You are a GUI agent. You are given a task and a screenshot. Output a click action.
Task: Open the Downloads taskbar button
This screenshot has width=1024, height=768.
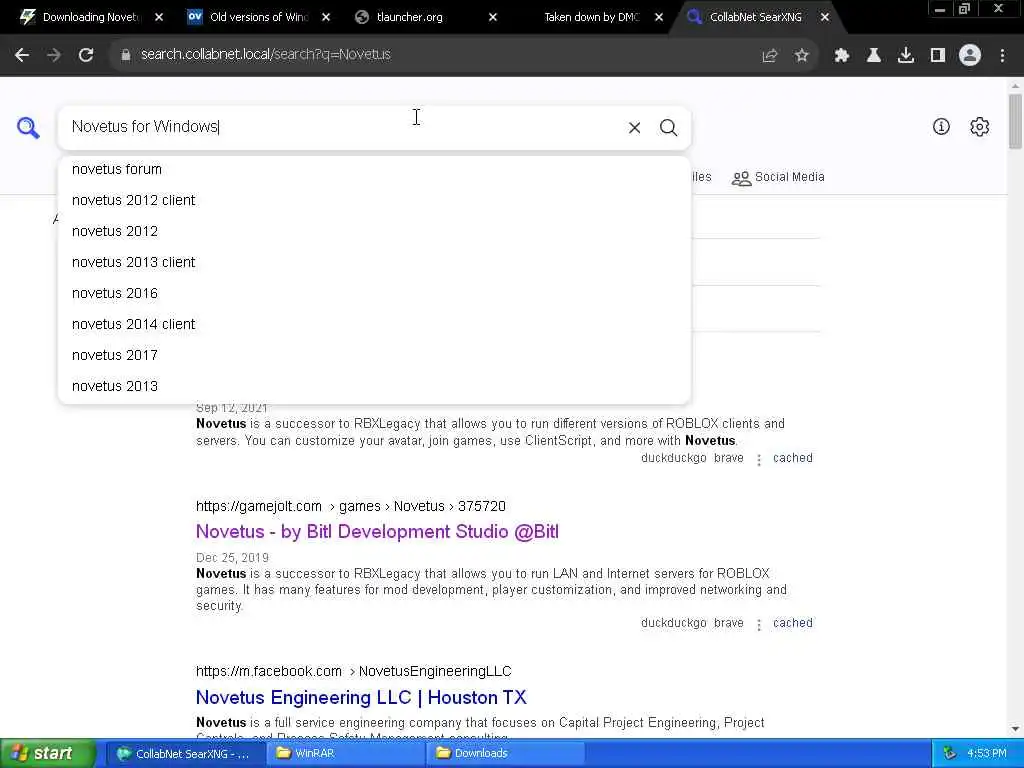click(504, 754)
